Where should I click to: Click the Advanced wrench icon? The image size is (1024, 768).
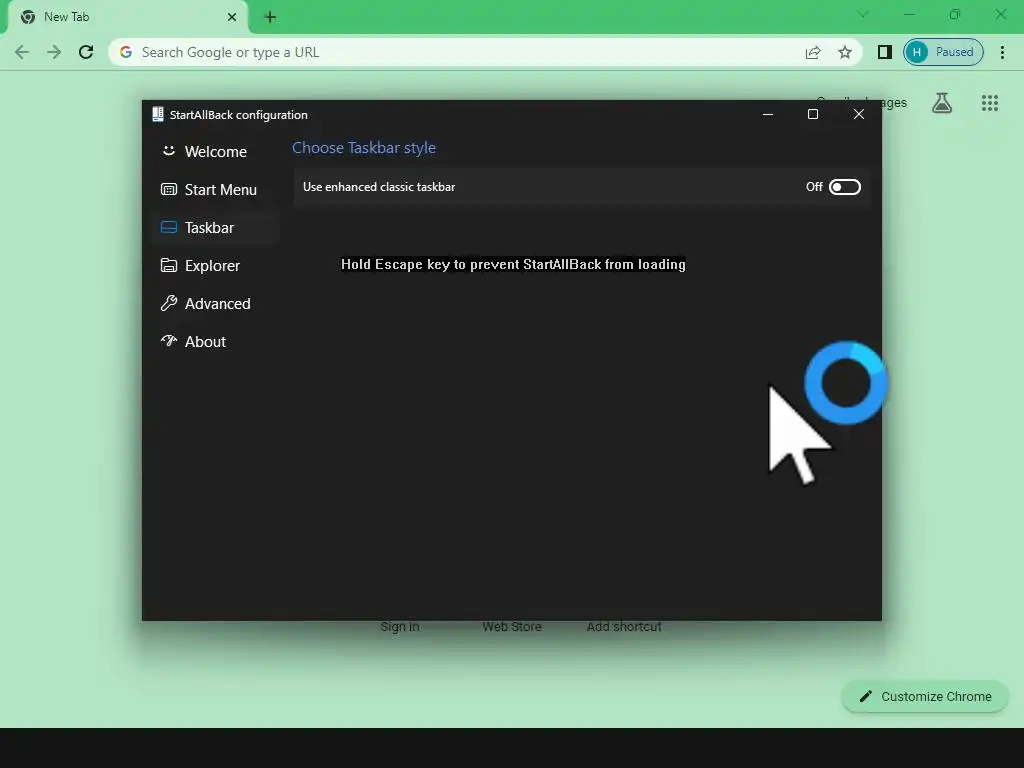tap(168, 303)
